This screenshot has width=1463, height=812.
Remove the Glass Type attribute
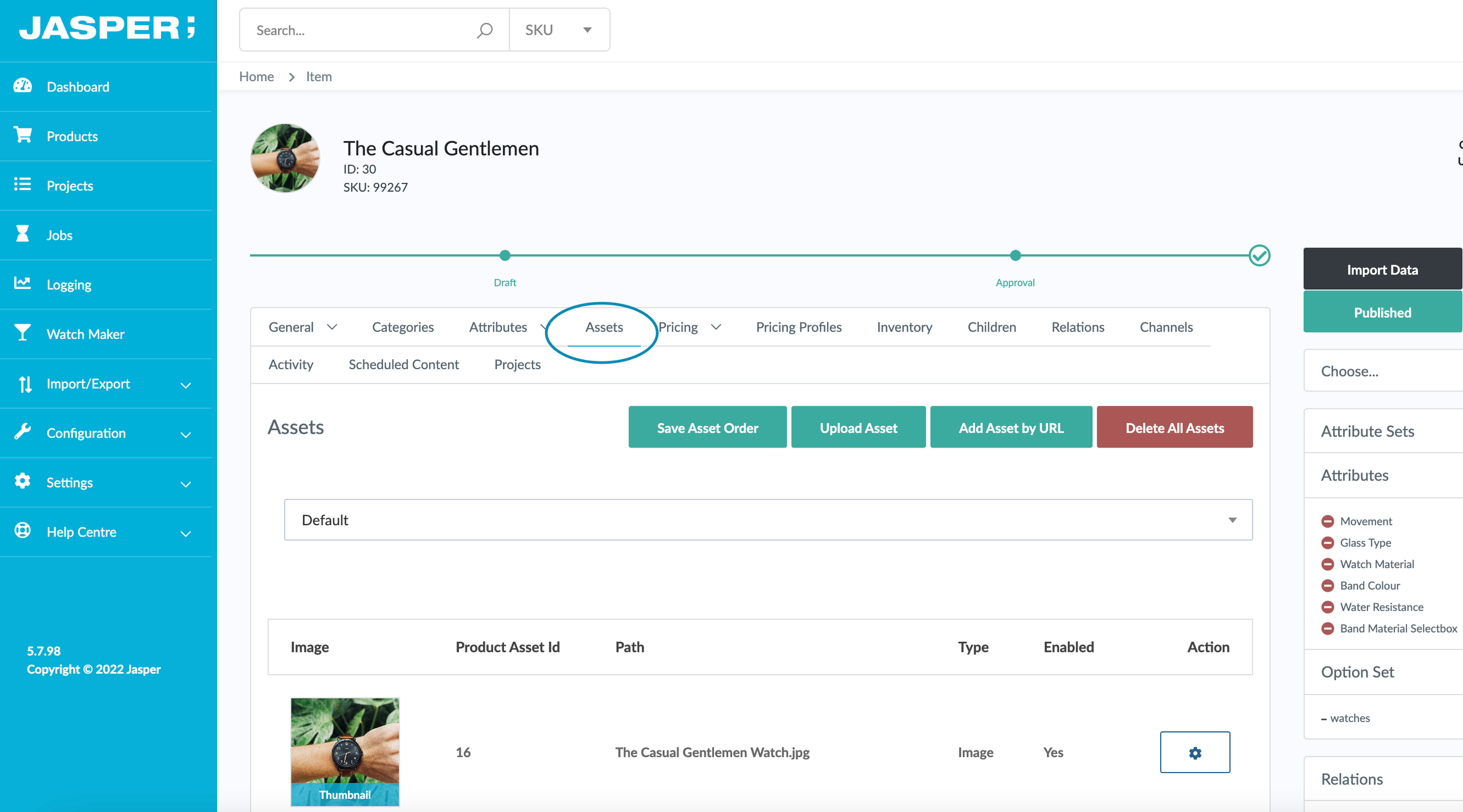click(1328, 542)
